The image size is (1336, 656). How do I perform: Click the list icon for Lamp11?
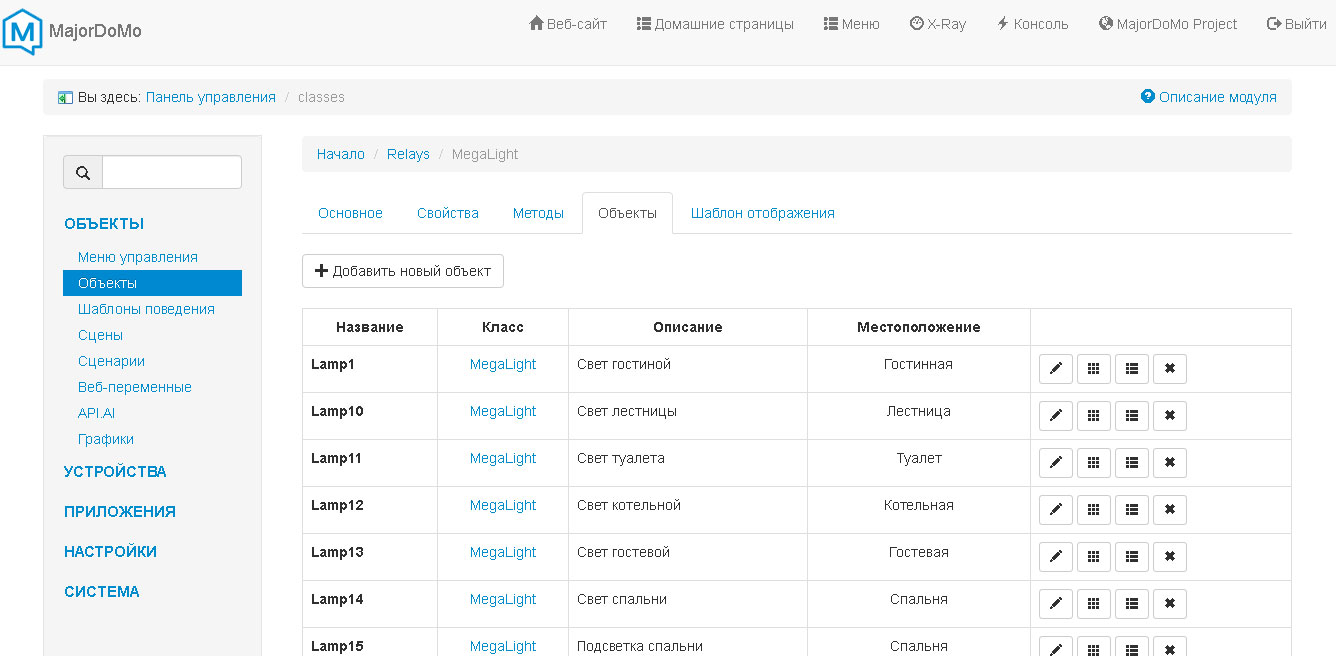tap(1131, 463)
